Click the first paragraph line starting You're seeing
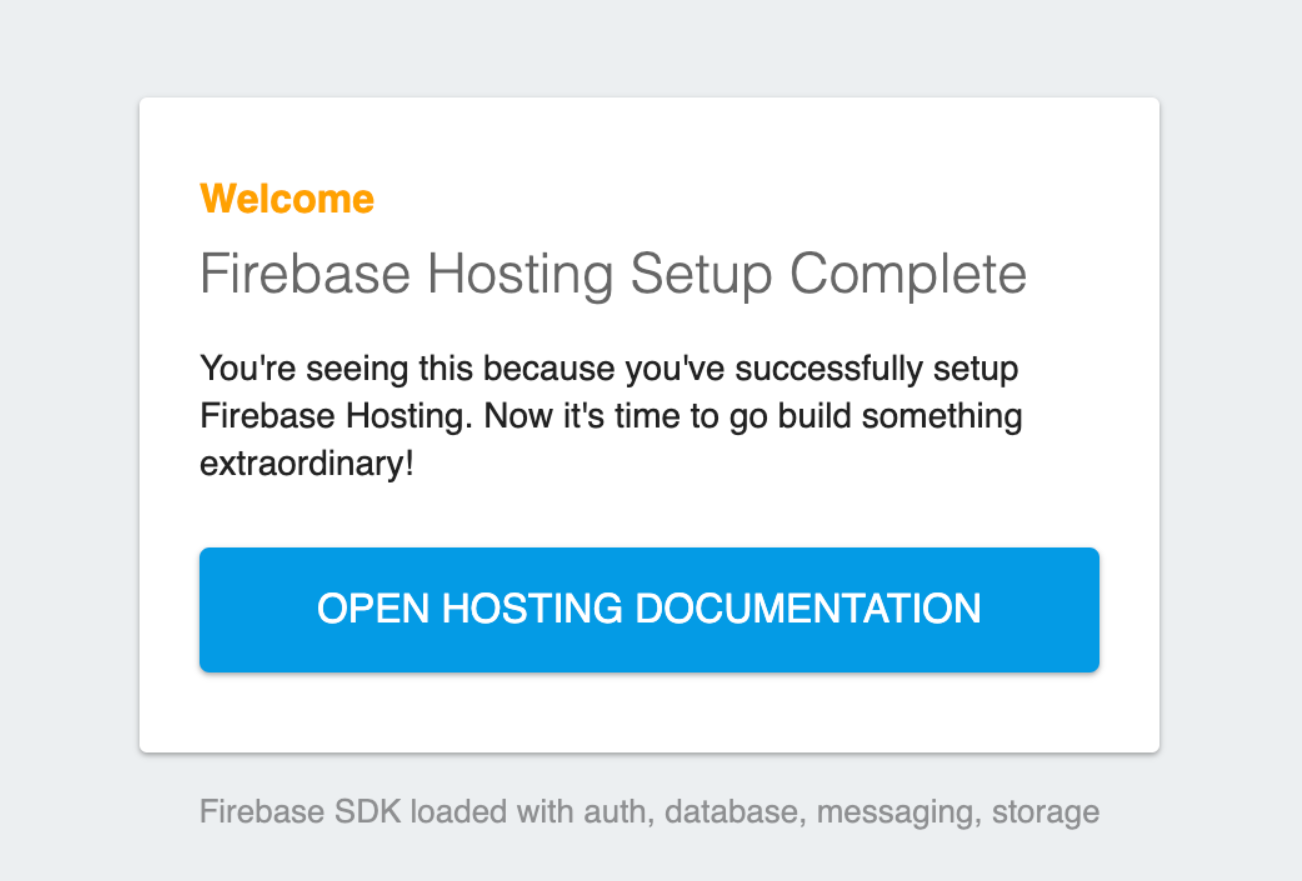 click(609, 368)
